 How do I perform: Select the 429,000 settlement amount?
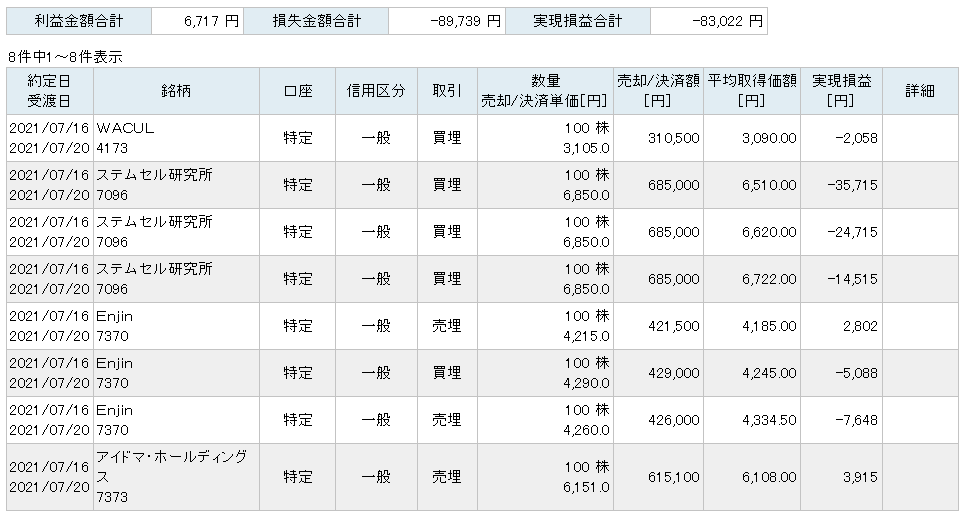(x=674, y=373)
